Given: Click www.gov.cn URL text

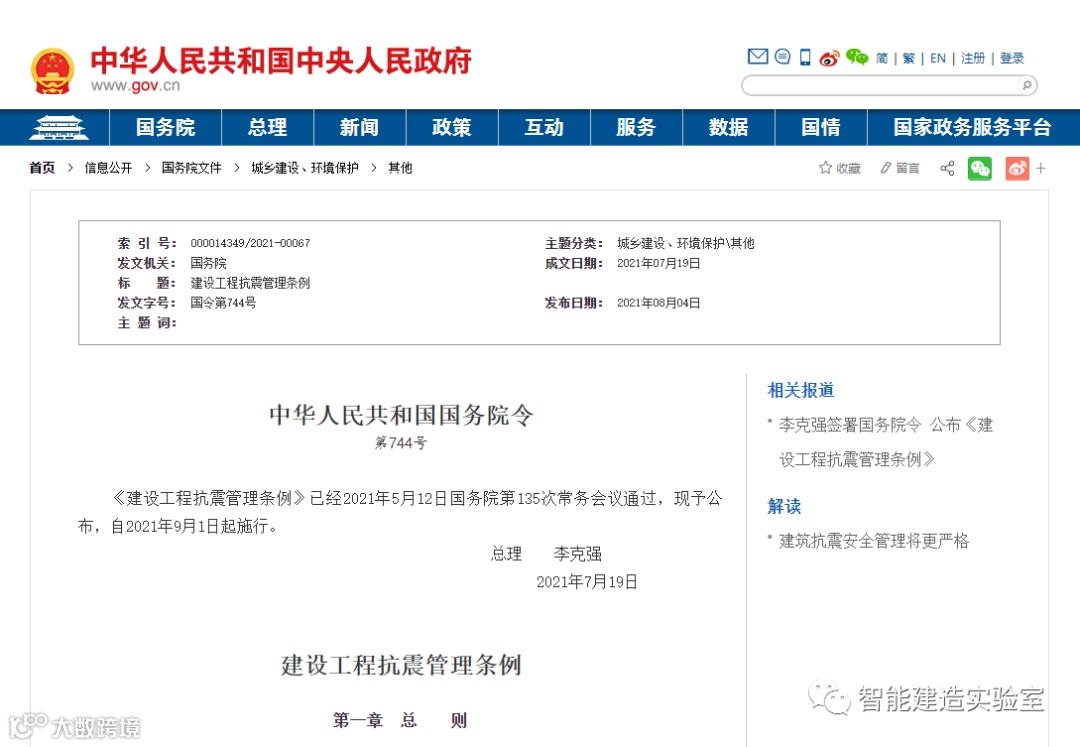Looking at the screenshot, I should pyautogui.click(x=136, y=86).
